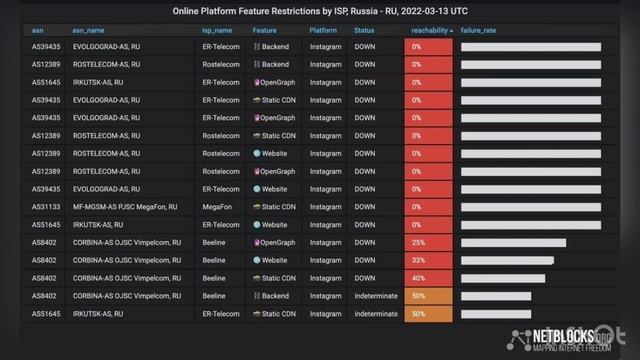Image resolution: width=640 pixels, height=360 pixels.
Task: Click failure rate bar in Beeline Website row
Action: [x=507, y=260]
